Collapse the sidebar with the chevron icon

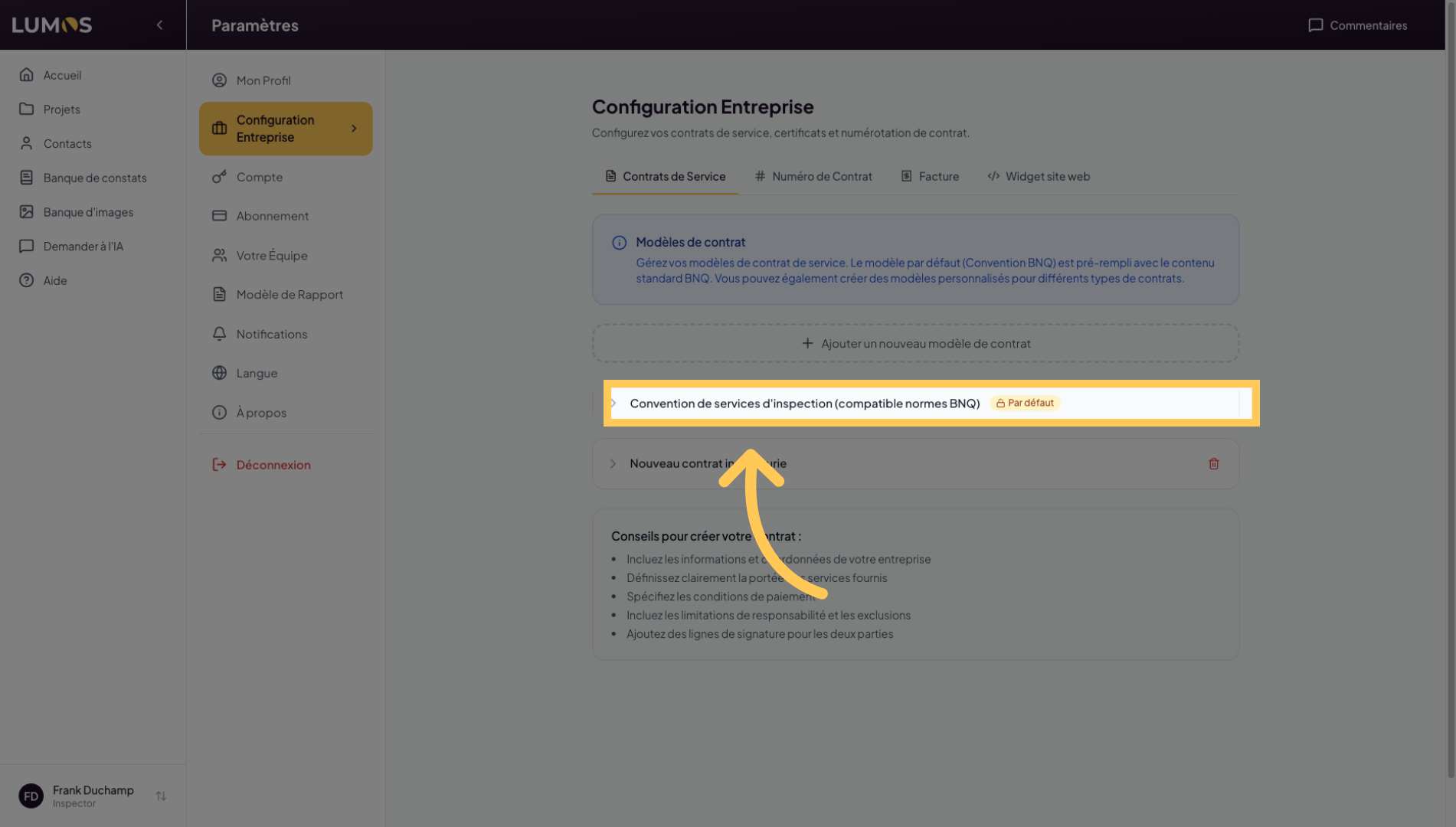[159, 25]
